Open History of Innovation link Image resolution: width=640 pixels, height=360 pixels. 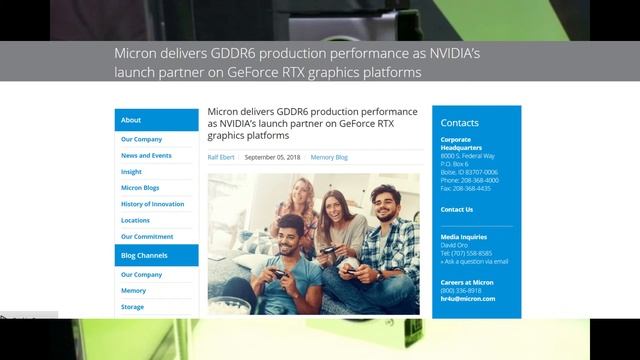pos(152,204)
